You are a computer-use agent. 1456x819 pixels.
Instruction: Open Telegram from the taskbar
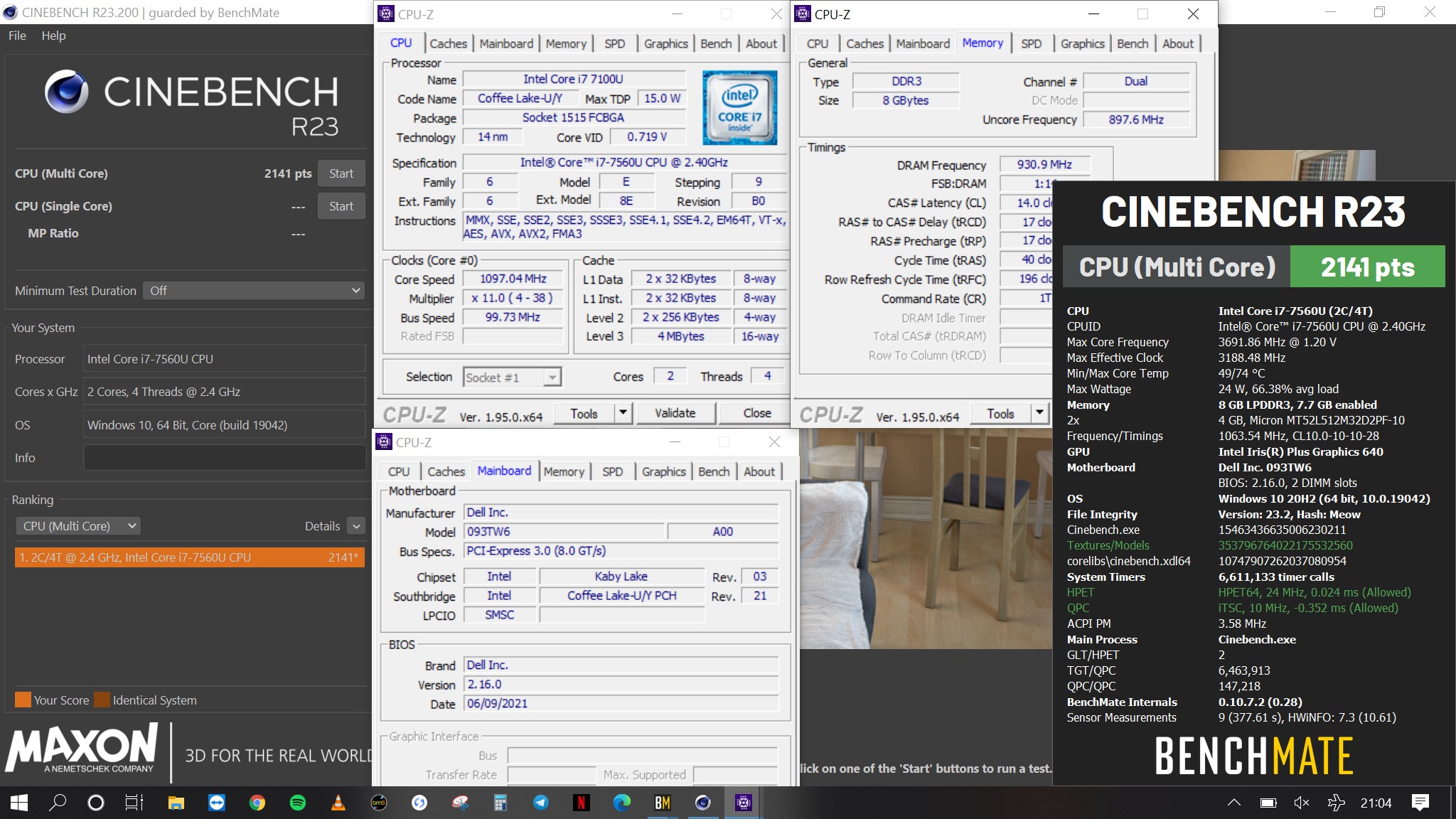541,803
